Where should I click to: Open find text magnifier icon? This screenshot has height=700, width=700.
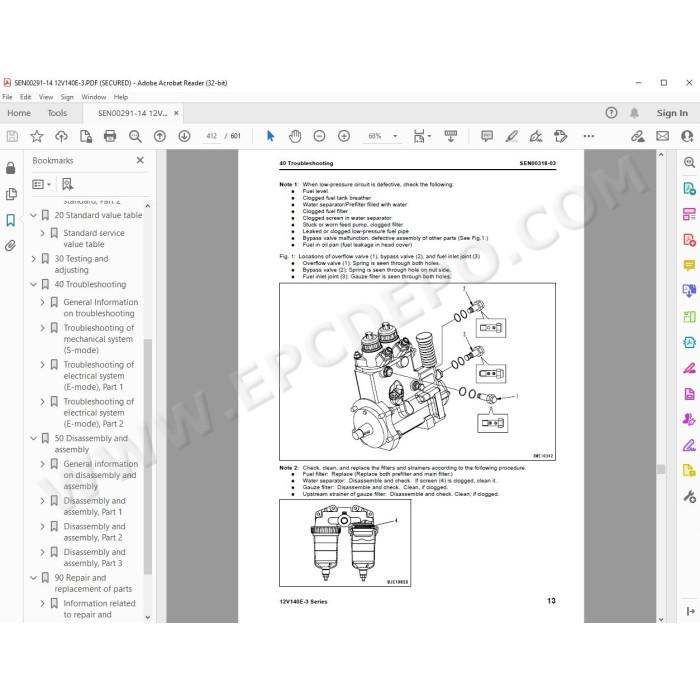click(135, 136)
